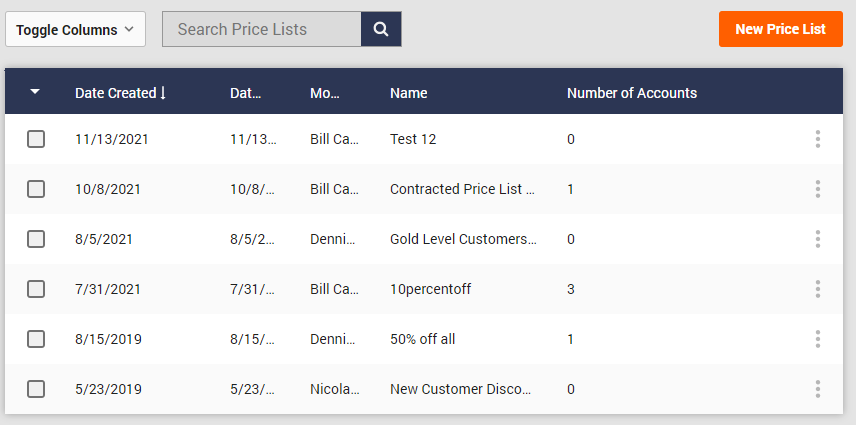The height and width of the screenshot is (425, 856).
Task: Focus the Search Price Lists field
Action: click(261, 29)
